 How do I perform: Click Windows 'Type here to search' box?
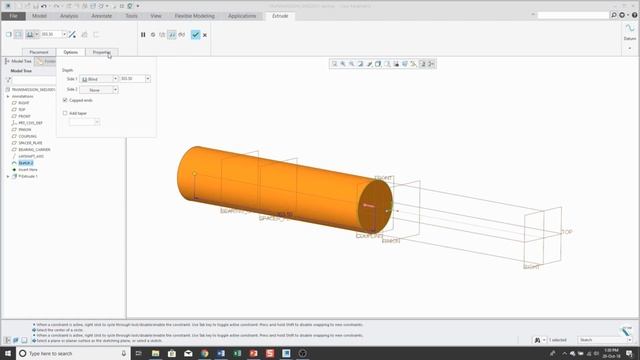(x=73, y=353)
